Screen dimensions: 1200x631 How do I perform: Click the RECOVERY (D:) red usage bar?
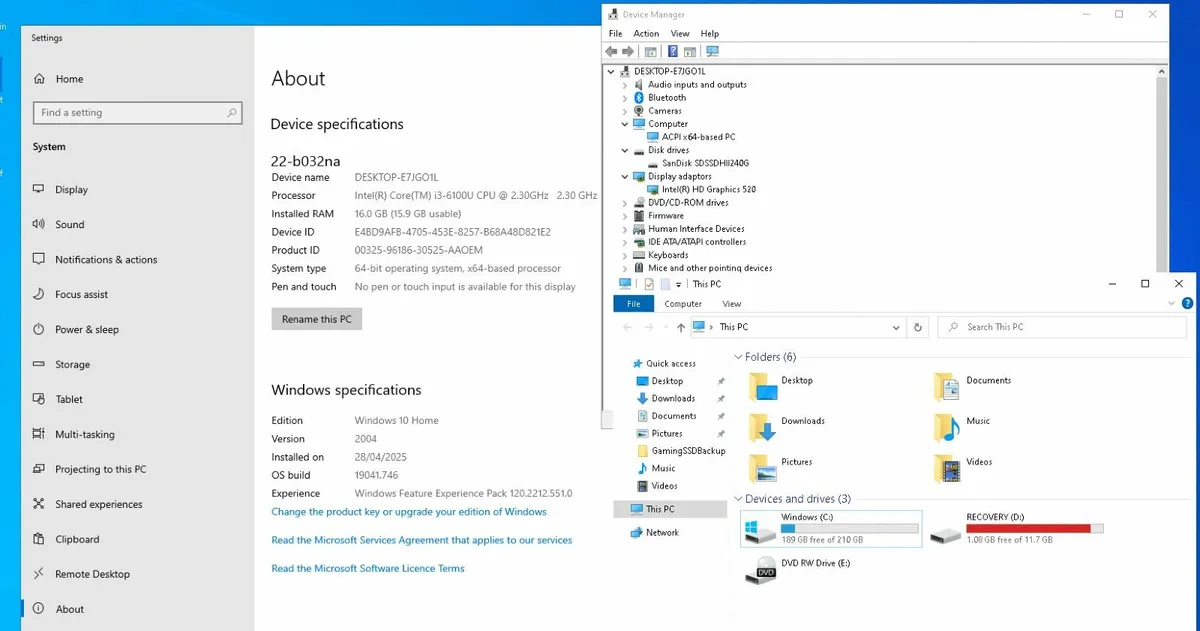coord(1035,528)
